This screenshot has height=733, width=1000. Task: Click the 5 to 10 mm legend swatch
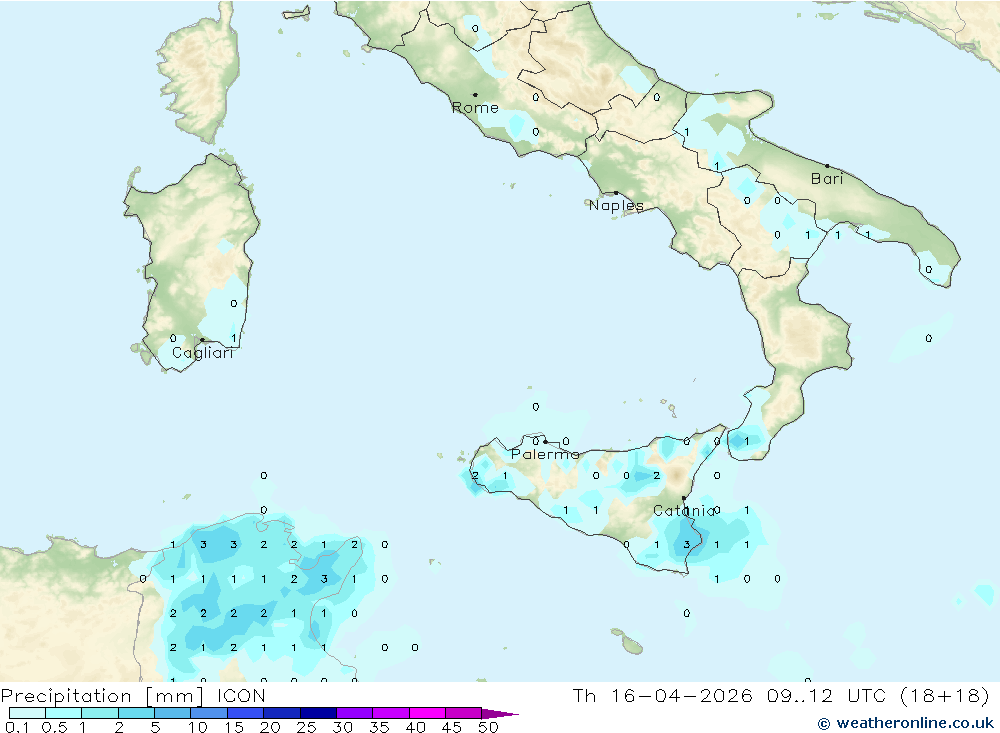(x=173, y=713)
